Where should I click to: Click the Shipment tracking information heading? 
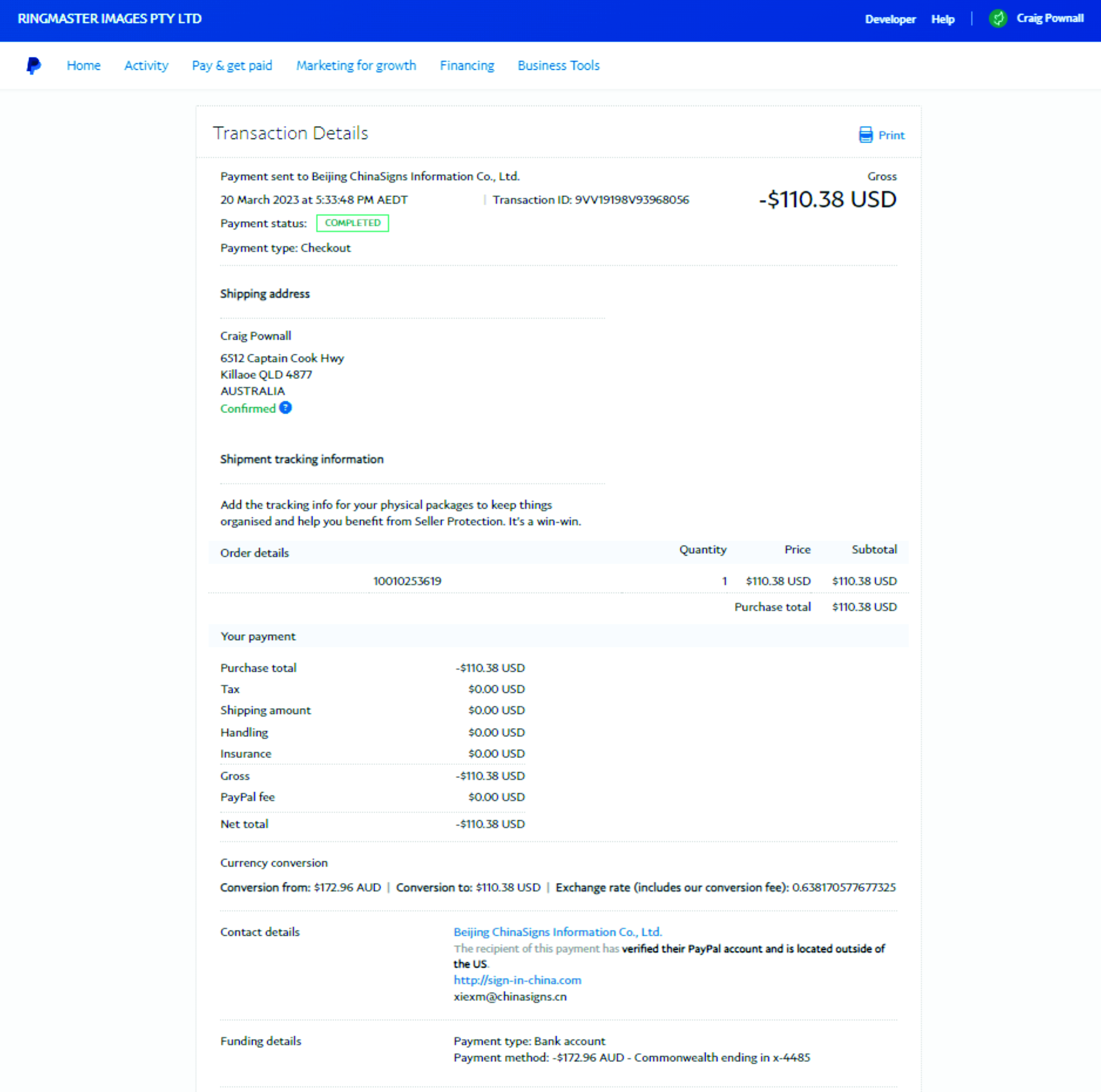[x=302, y=459]
